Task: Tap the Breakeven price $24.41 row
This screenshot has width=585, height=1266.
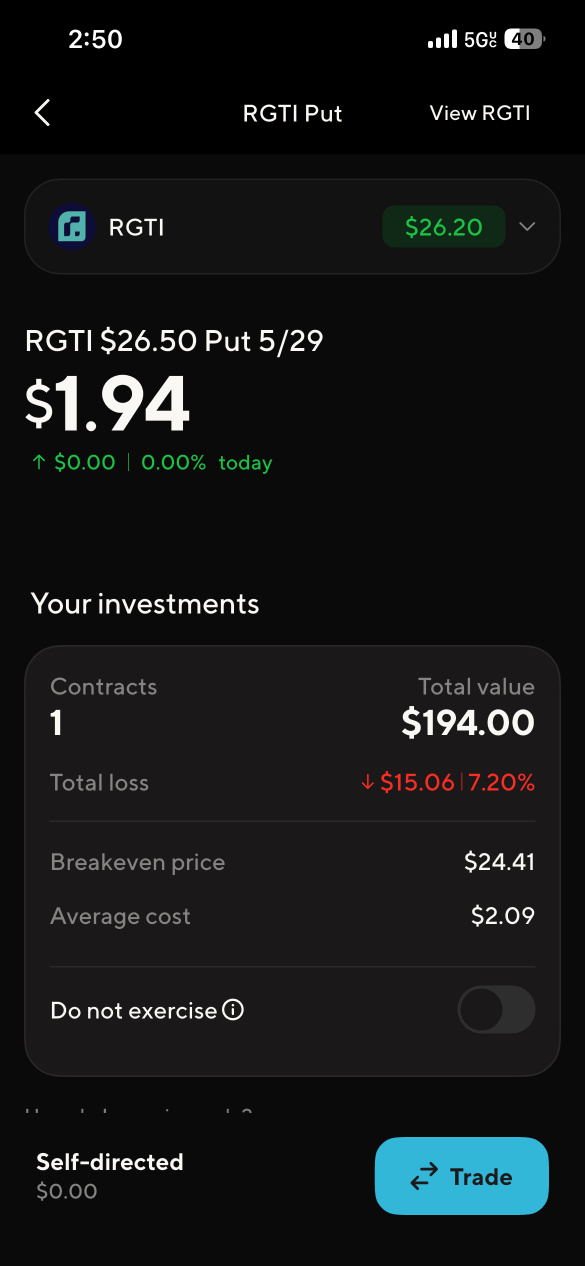Action: 292,862
